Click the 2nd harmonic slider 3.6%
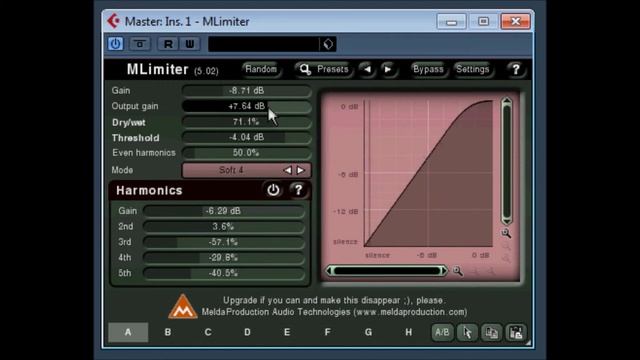 coord(224,227)
